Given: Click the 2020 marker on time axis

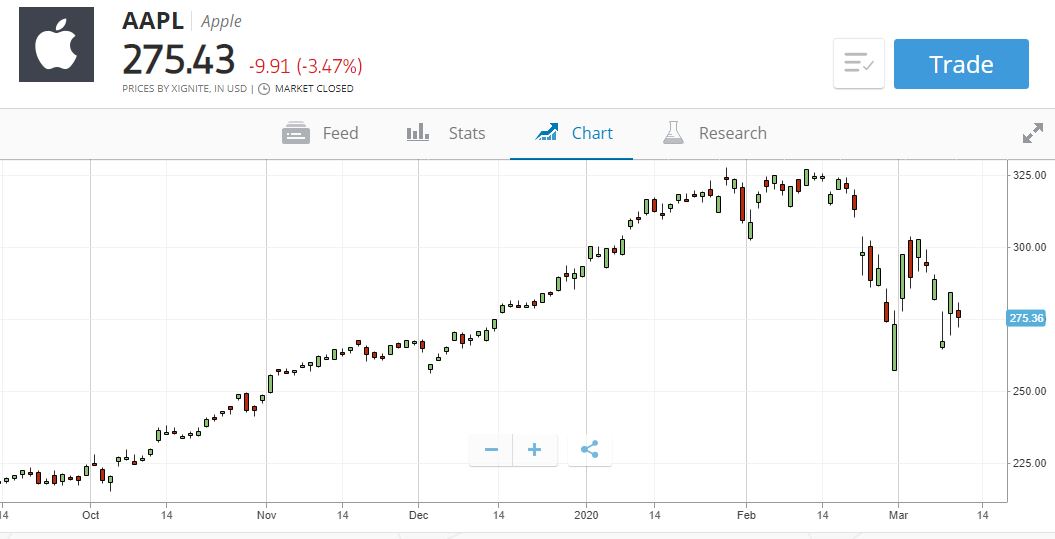Looking at the screenshot, I should [586, 515].
